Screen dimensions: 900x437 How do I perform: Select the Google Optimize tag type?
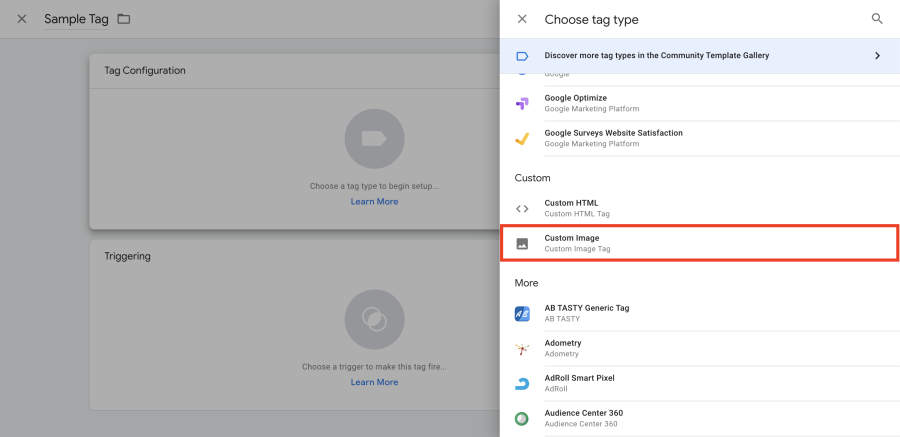click(700, 103)
